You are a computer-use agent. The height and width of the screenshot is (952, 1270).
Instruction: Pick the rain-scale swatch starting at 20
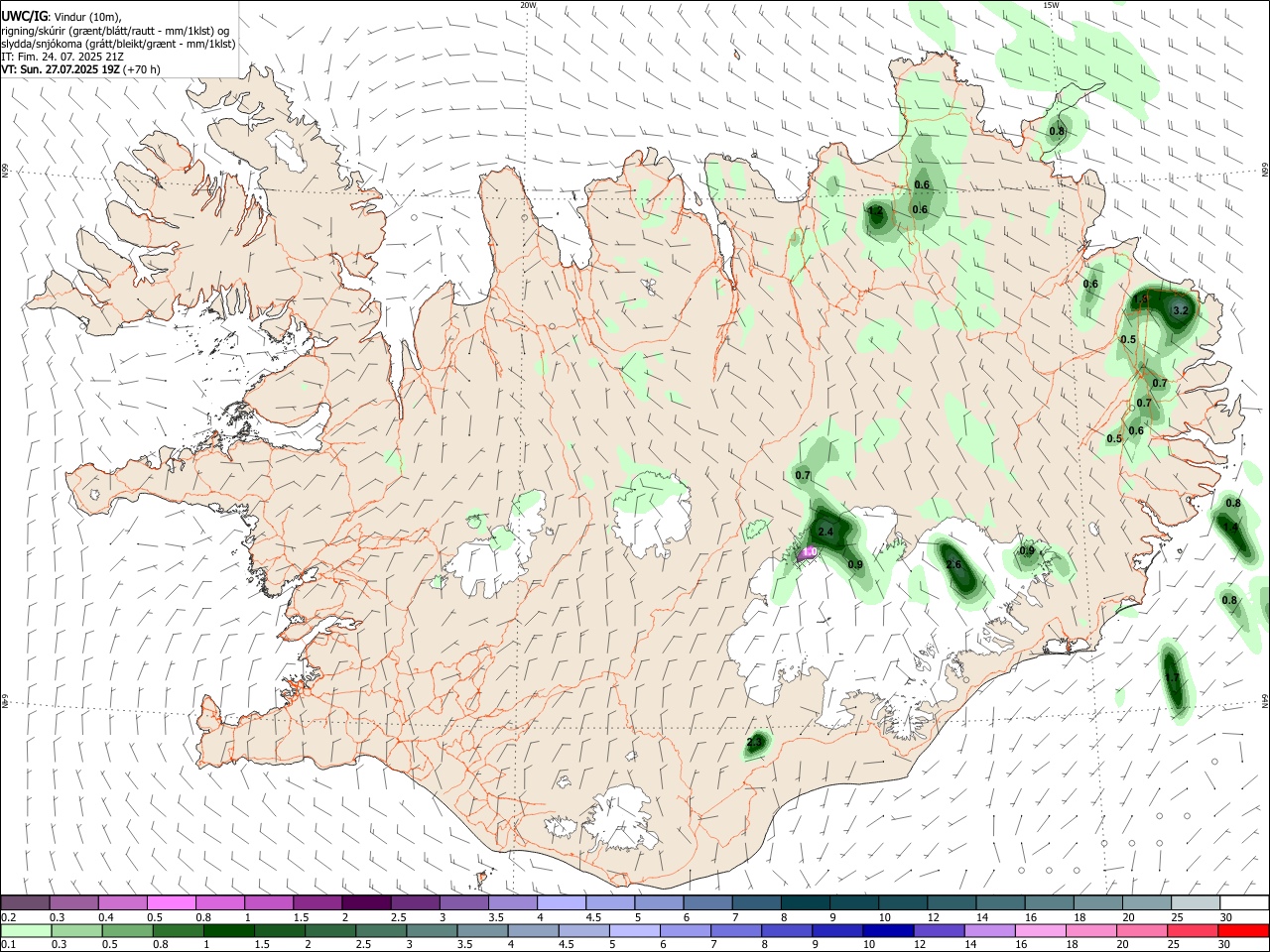coord(1142,930)
